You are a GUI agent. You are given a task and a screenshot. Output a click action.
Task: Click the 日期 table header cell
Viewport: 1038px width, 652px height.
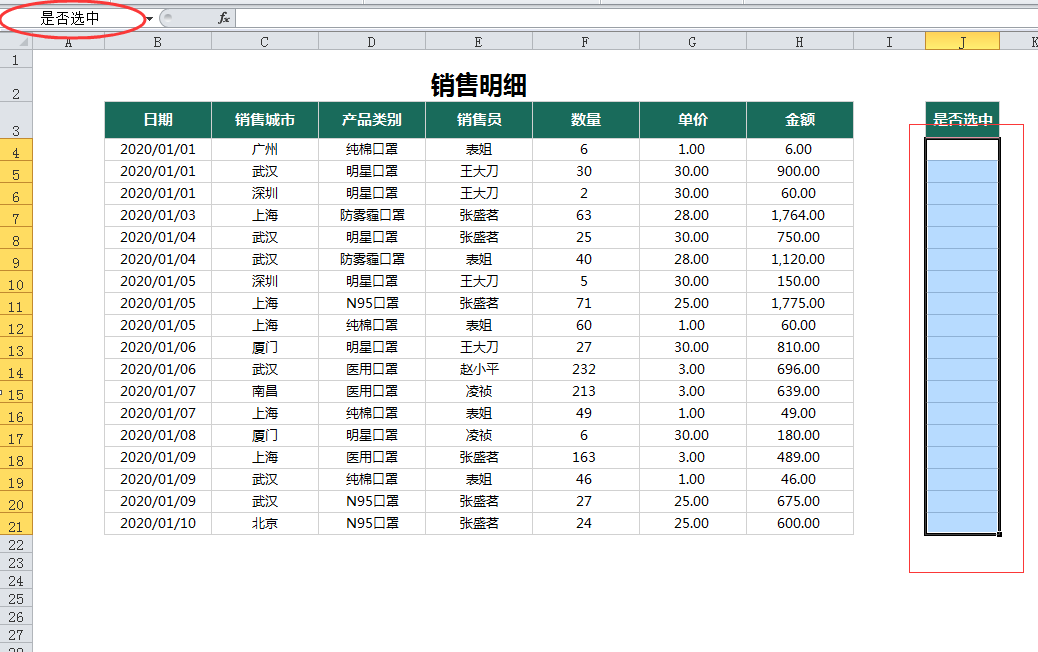158,120
